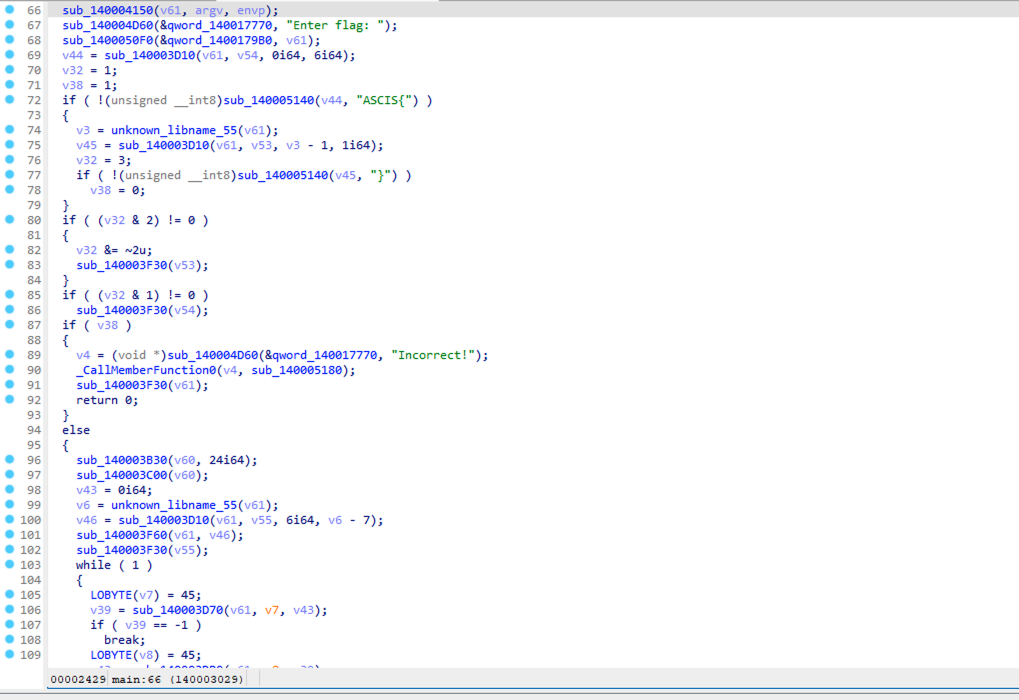Jump to sub_140005180 argument reference
1019x700 pixels.
click(x=300, y=370)
